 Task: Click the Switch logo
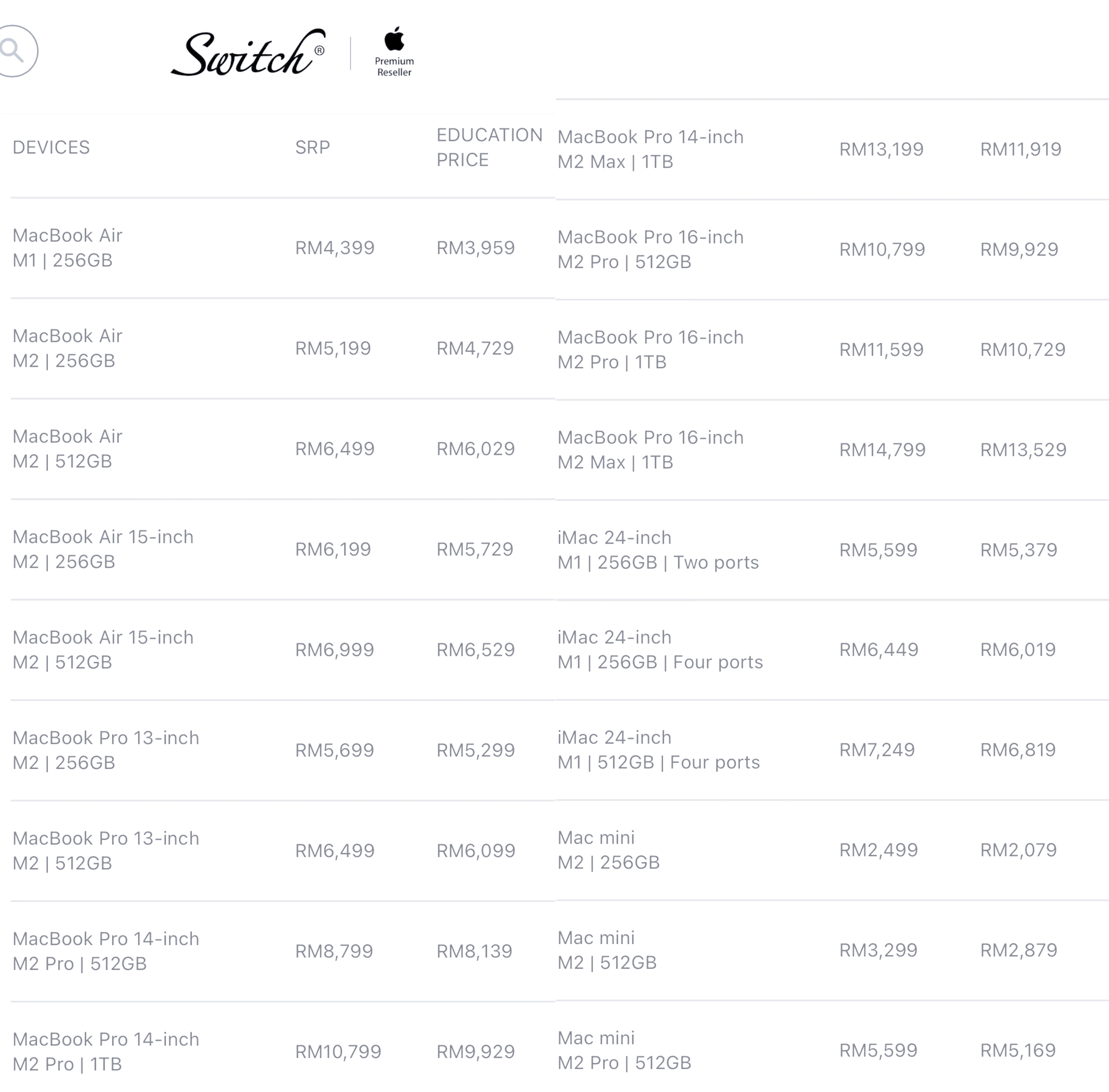tap(248, 52)
